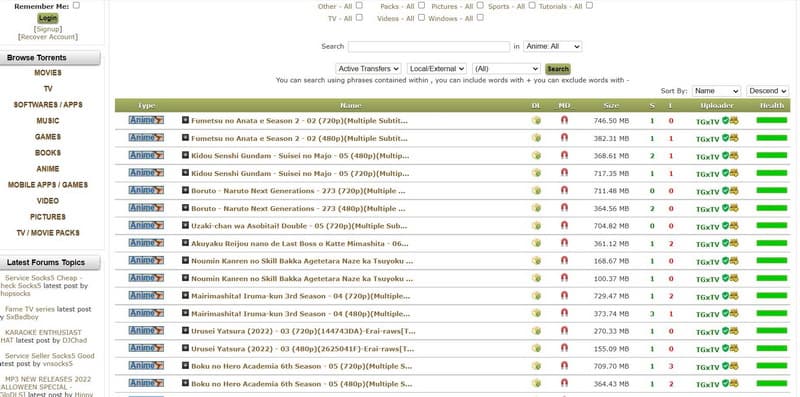Download icon for Urusei Yatsura 720p
This screenshot has height=397, width=800.
click(x=536, y=331)
